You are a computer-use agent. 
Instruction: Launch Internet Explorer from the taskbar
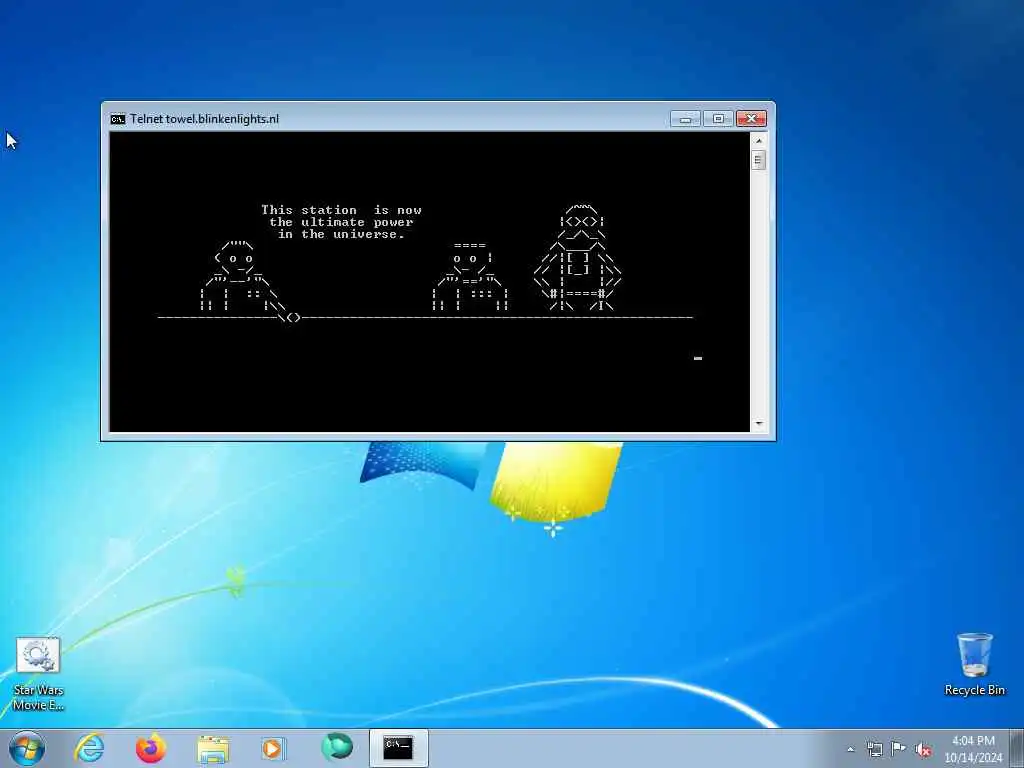coord(89,748)
